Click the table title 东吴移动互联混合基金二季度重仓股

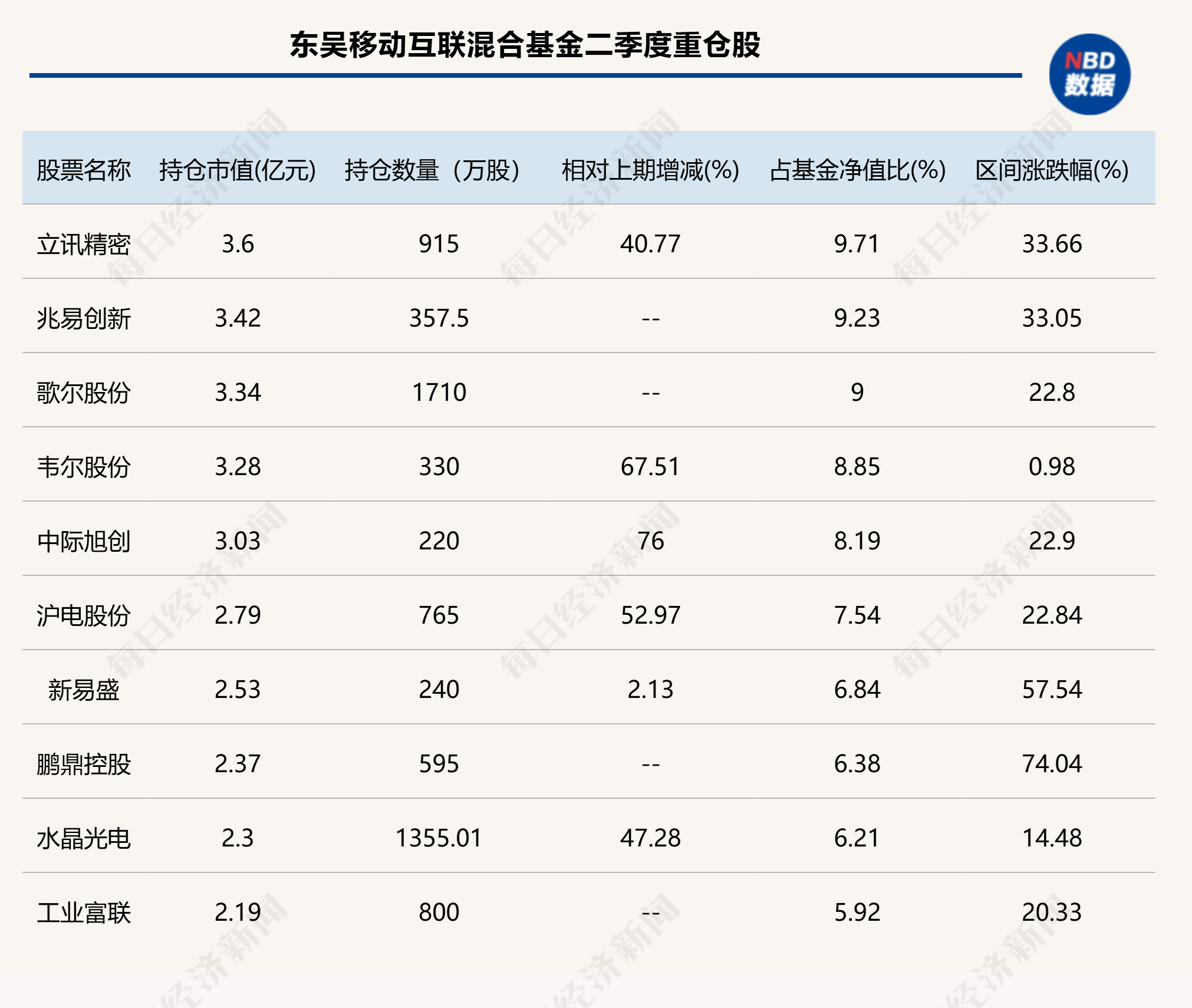click(x=525, y=45)
